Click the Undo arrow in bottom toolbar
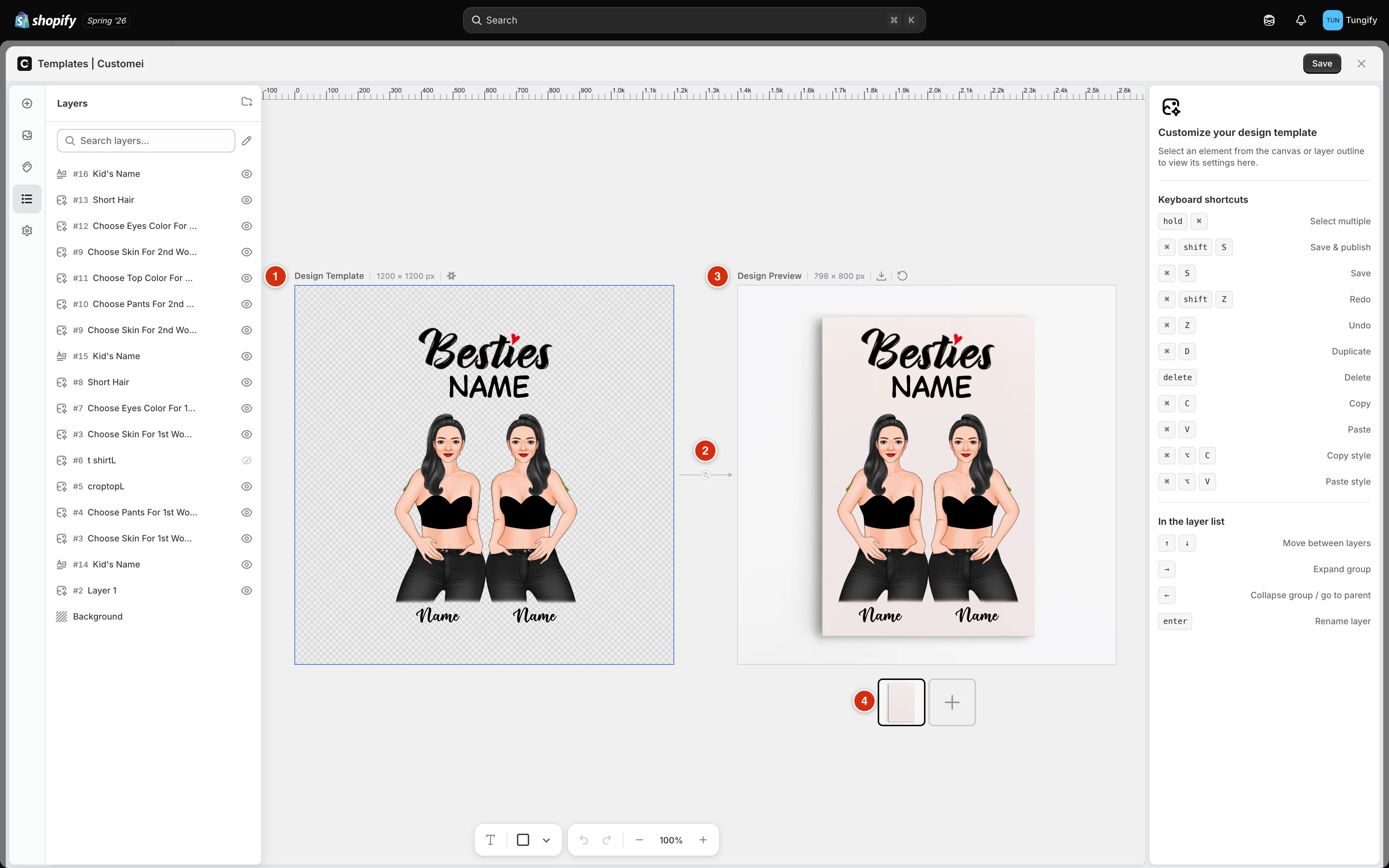 pos(584,840)
